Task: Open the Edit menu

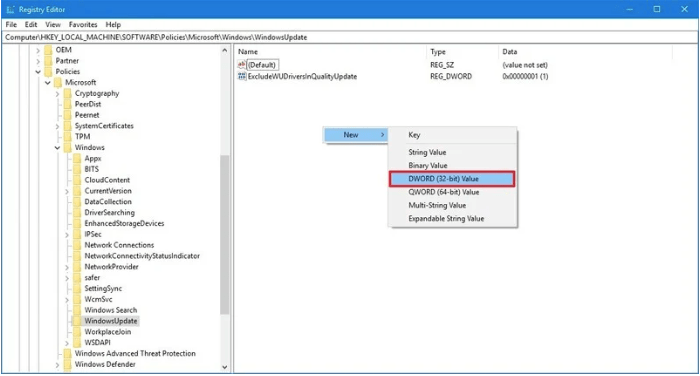Action: 31,25
